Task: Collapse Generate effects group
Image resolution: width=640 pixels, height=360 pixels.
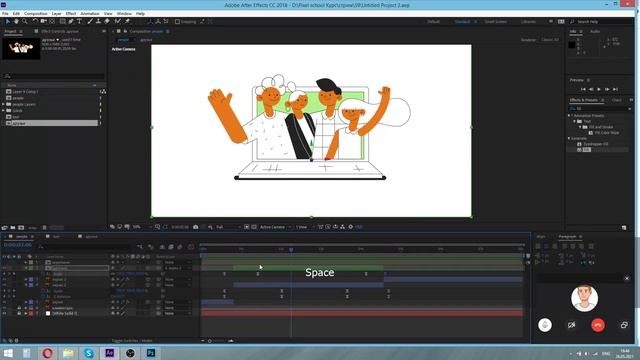Action: click(569, 138)
